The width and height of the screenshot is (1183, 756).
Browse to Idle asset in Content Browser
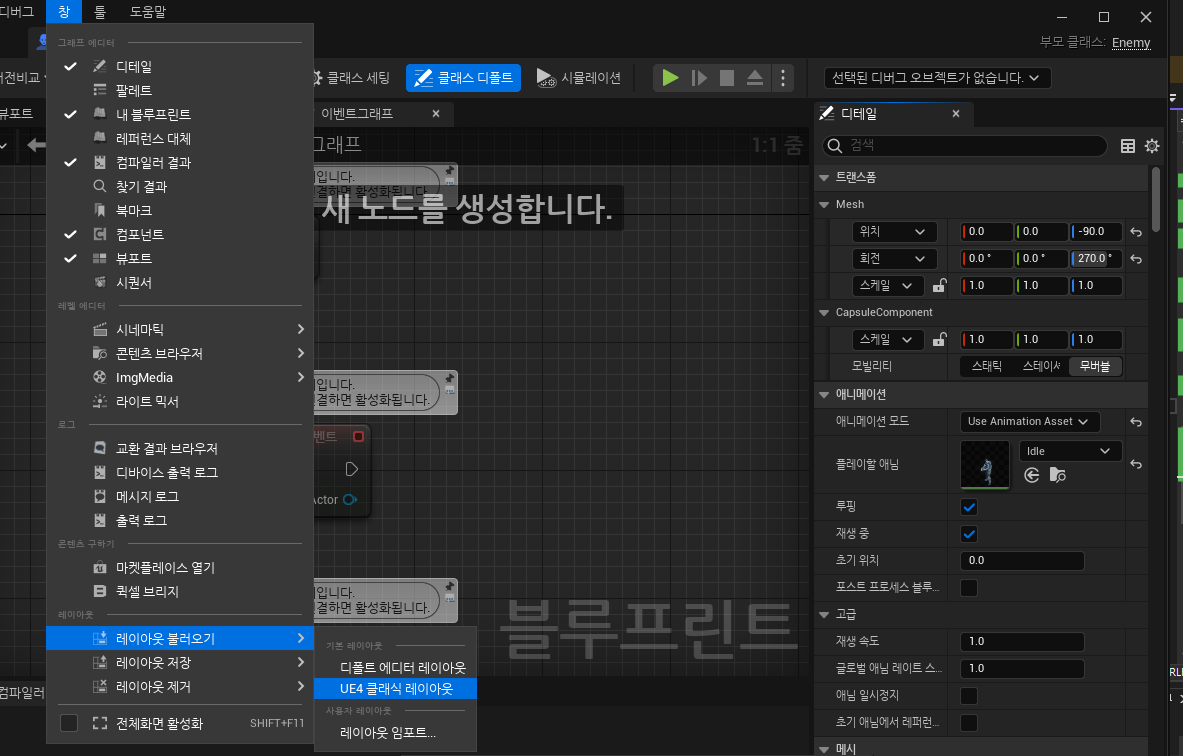[x=1058, y=475]
